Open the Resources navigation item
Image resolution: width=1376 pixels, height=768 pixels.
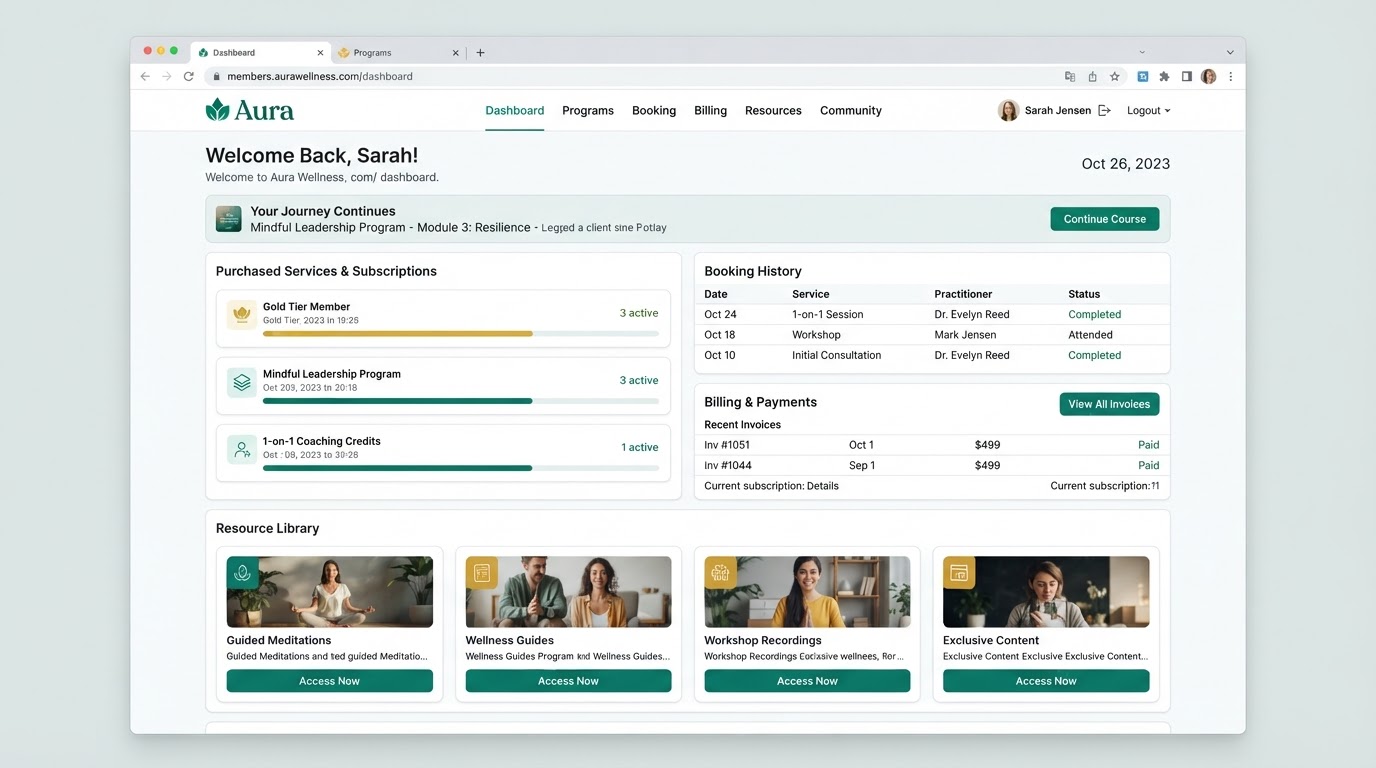pos(773,111)
